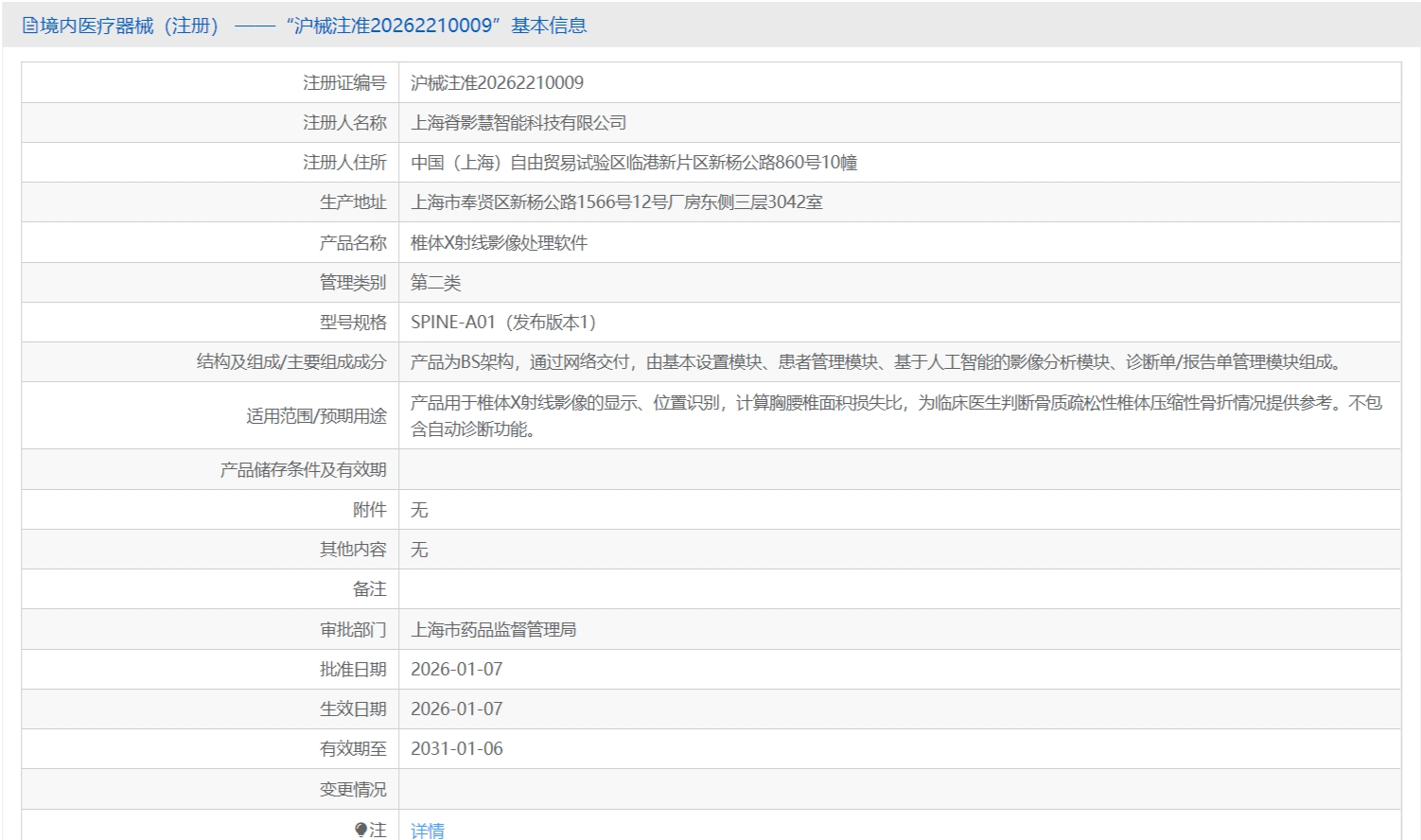Open the 详情 link
Screen dimensions: 1421x840
428,830
